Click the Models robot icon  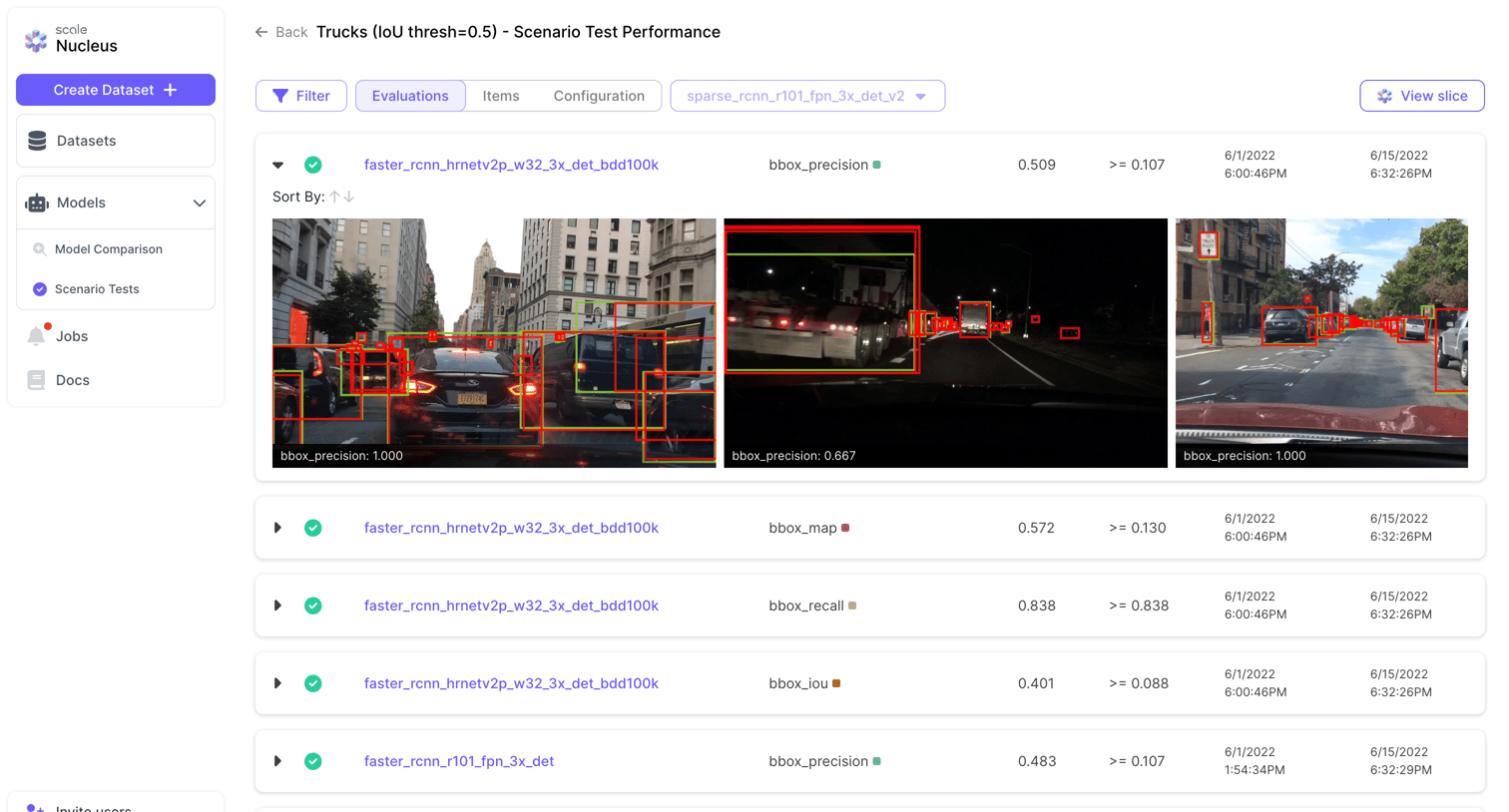[37, 203]
